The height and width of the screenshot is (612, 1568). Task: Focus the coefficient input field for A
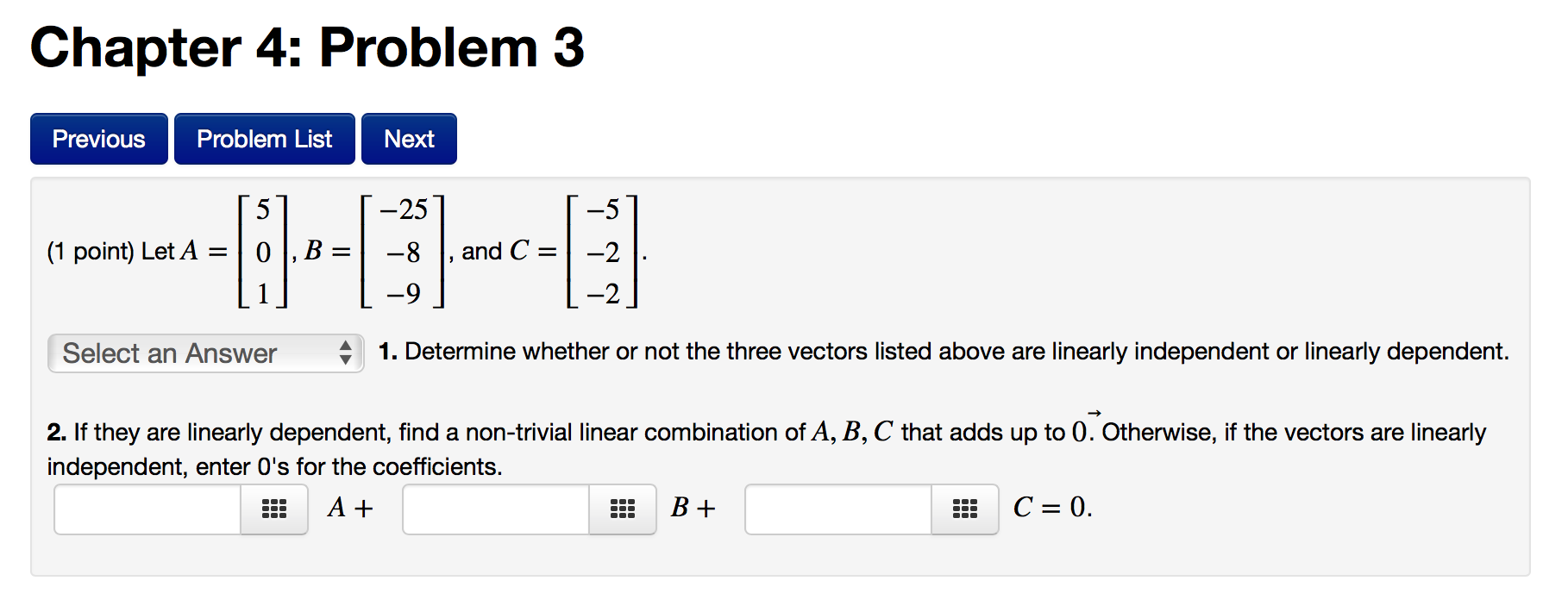click(147, 509)
